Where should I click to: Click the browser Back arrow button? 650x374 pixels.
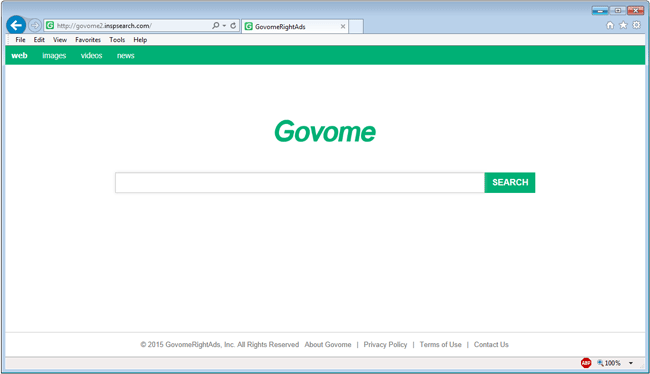tap(16, 25)
